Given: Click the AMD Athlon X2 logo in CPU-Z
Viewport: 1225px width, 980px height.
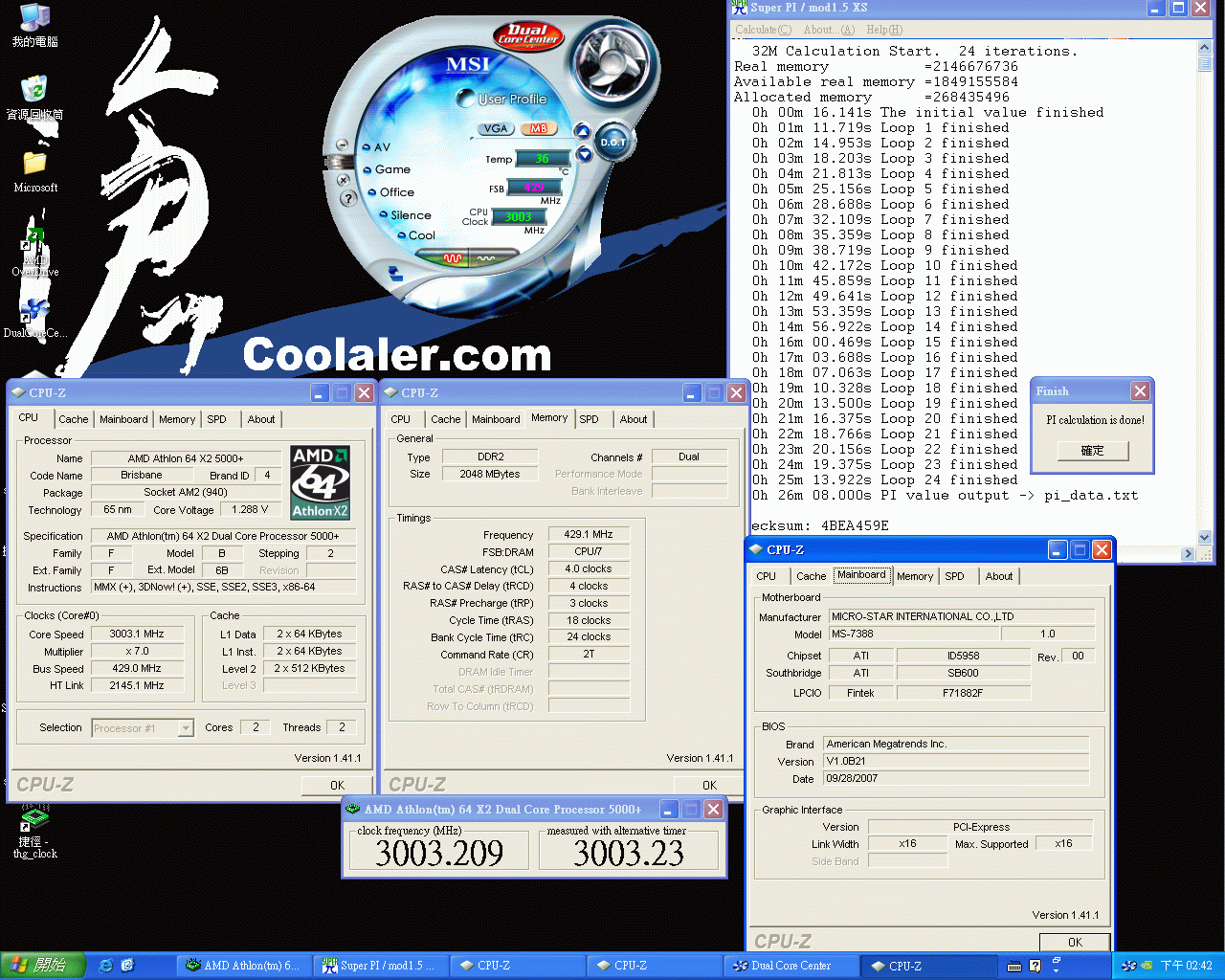Looking at the screenshot, I should tap(321, 482).
